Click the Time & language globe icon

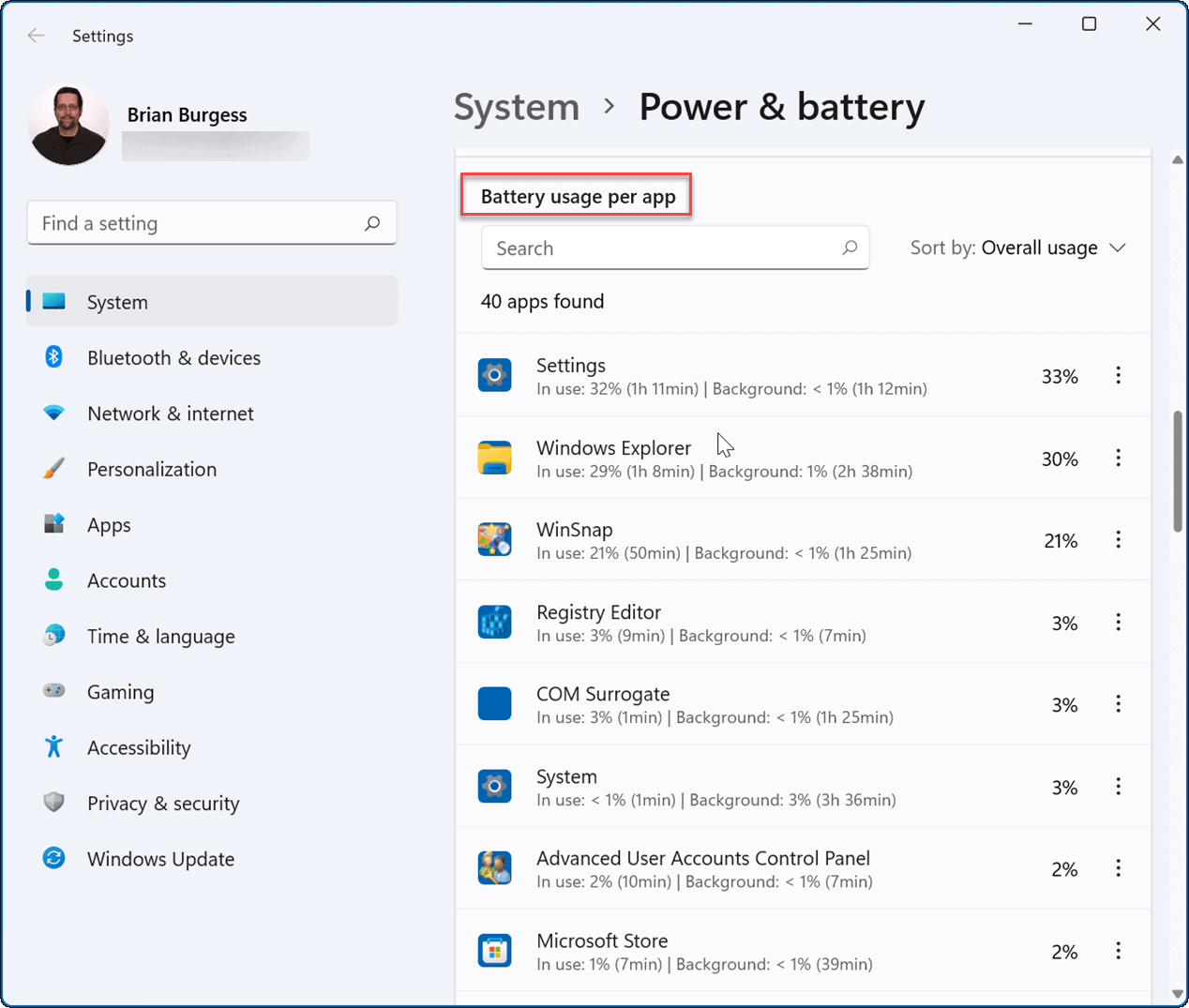54,635
